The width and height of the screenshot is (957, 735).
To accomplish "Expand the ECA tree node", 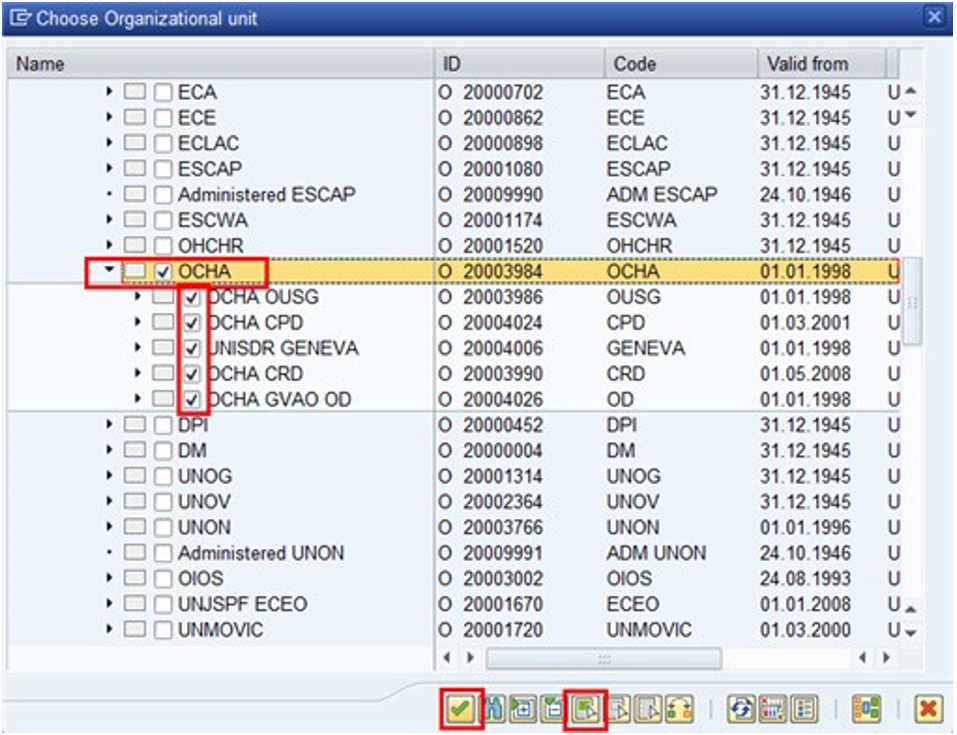I will [x=109, y=91].
